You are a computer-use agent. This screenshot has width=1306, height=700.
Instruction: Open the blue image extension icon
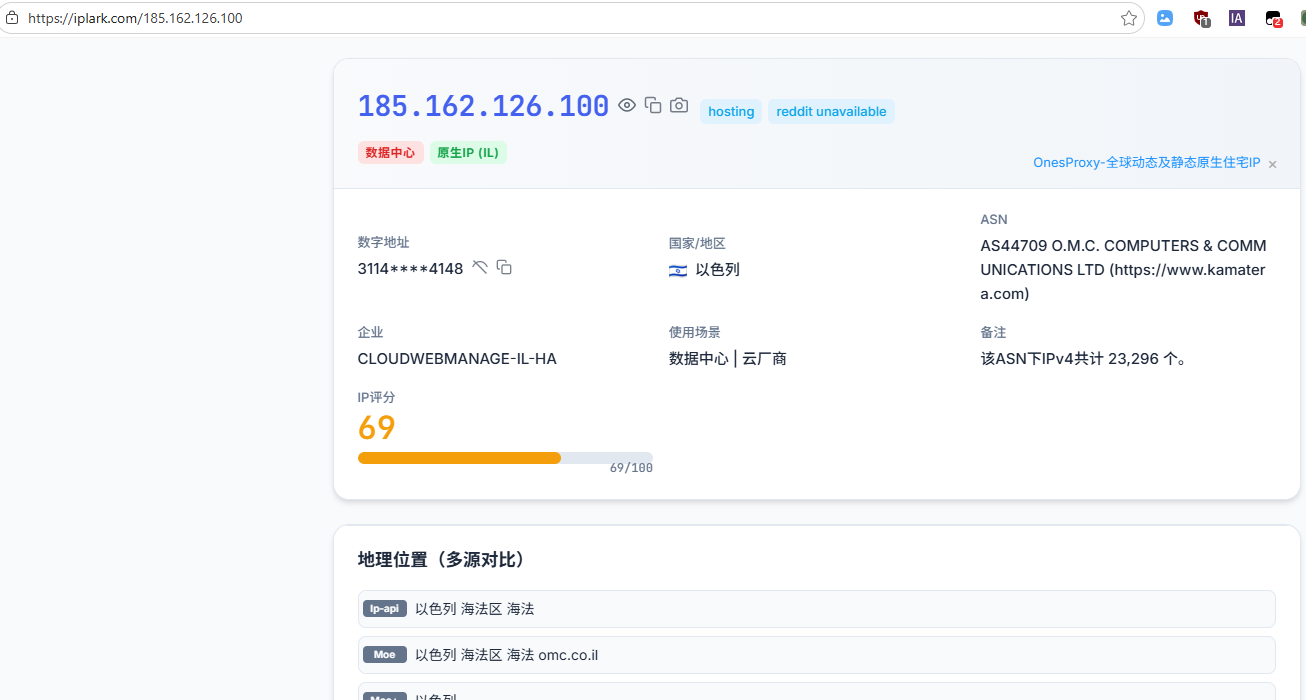pyautogui.click(x=1165, y=18)
